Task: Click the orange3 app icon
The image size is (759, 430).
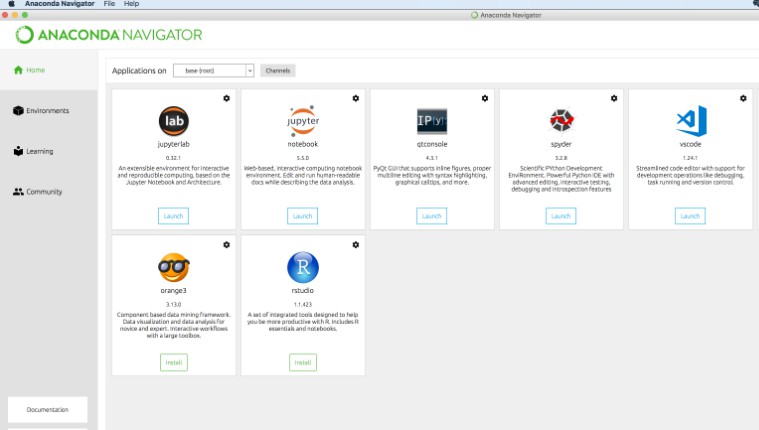Action: point(174,267)
